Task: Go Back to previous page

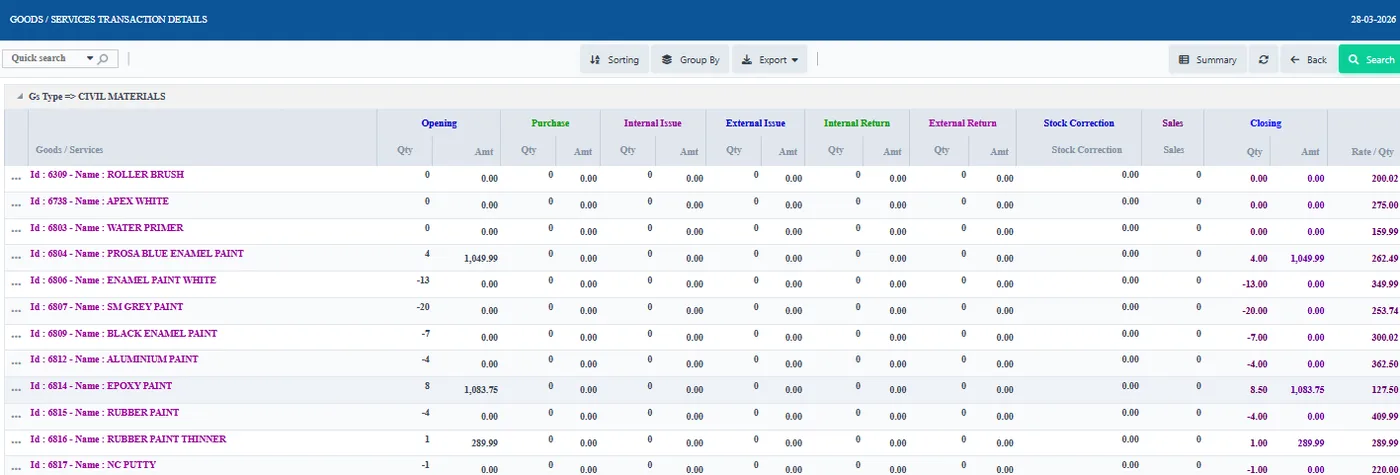Action: coord(1308,60)
